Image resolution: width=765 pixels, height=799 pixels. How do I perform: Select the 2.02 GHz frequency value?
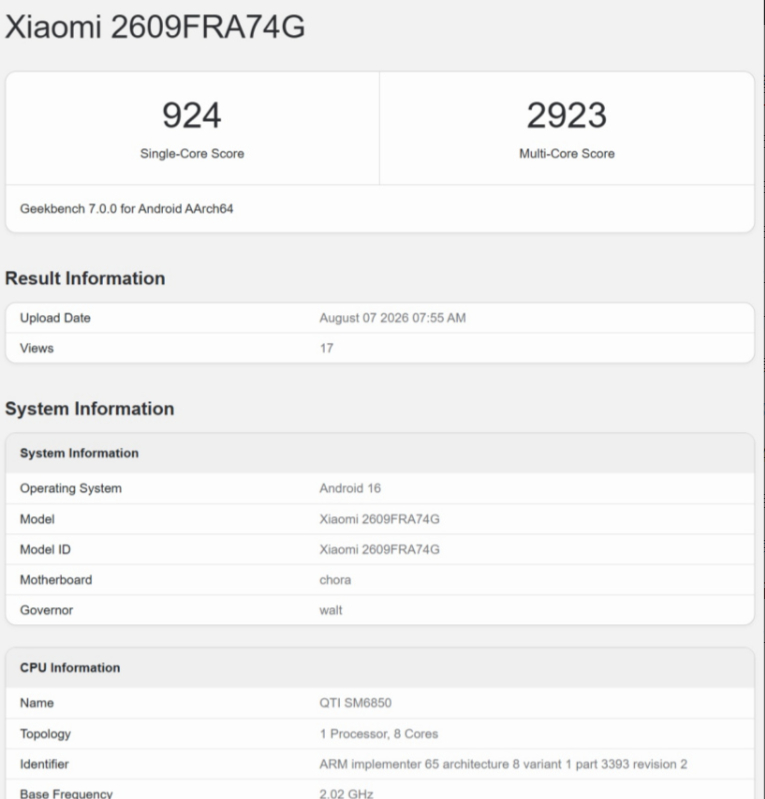[x=346, y=793]
